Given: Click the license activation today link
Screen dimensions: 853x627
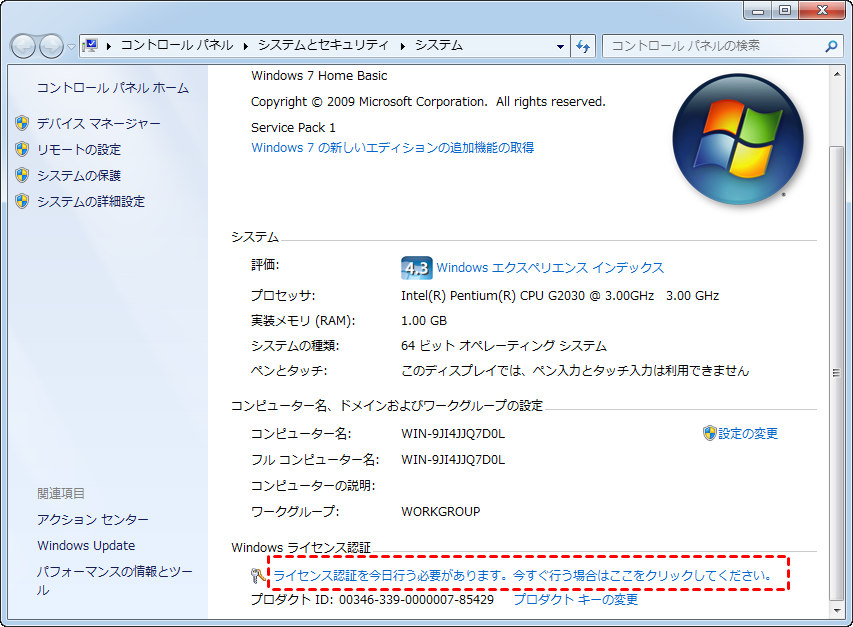Looking at the screenshot, I should (522, 575).
